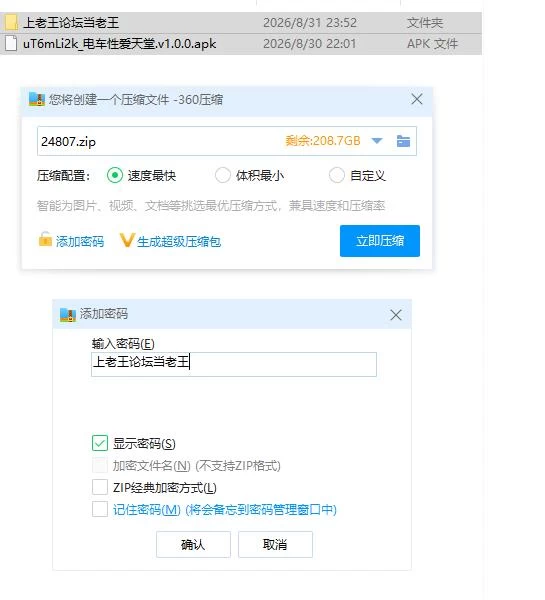The height and width of the screenshot is (600, 545).
Task: Select the 速度最快 compression option
Action: [115, 176]
